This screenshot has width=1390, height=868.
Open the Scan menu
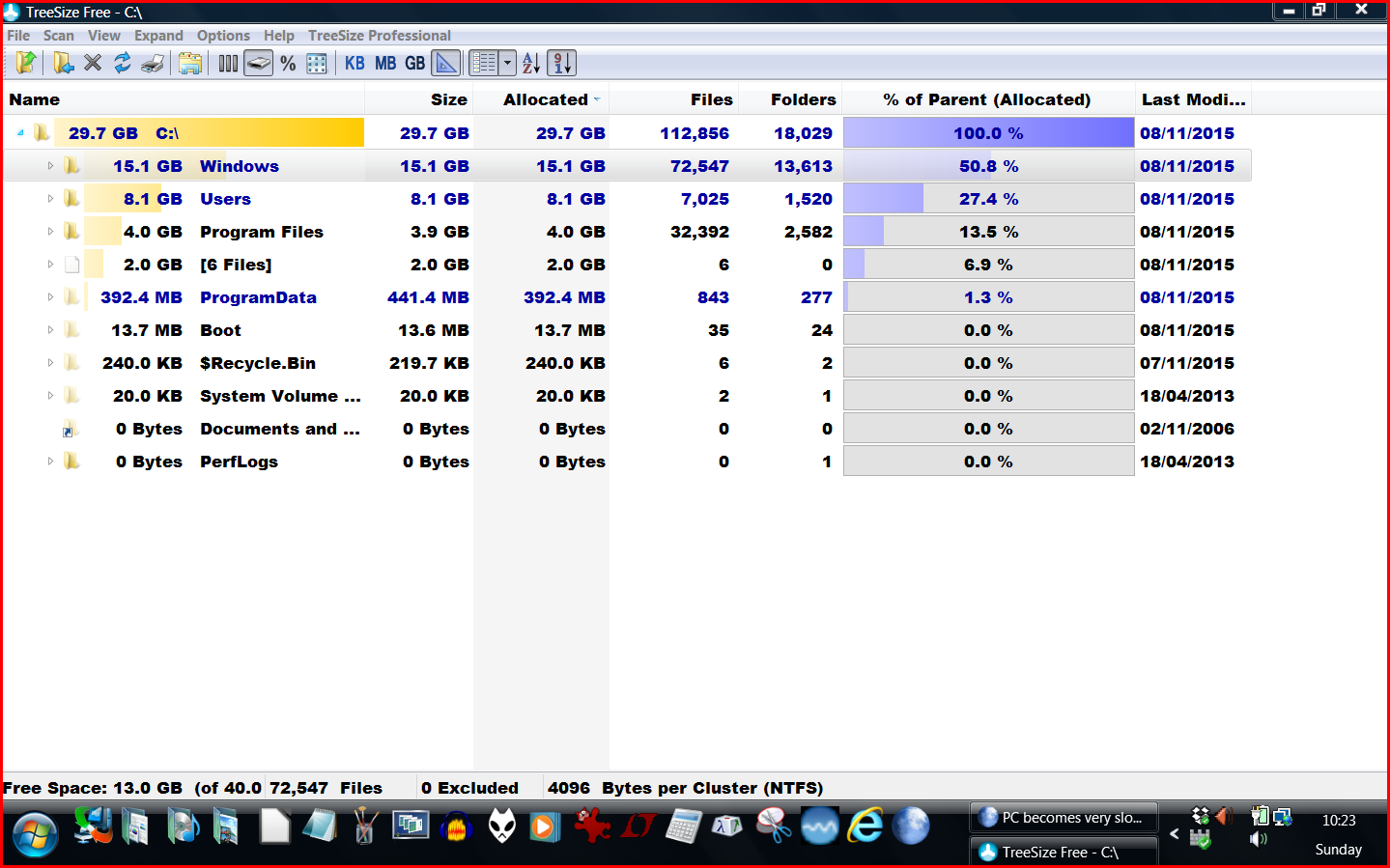(59, 36)
